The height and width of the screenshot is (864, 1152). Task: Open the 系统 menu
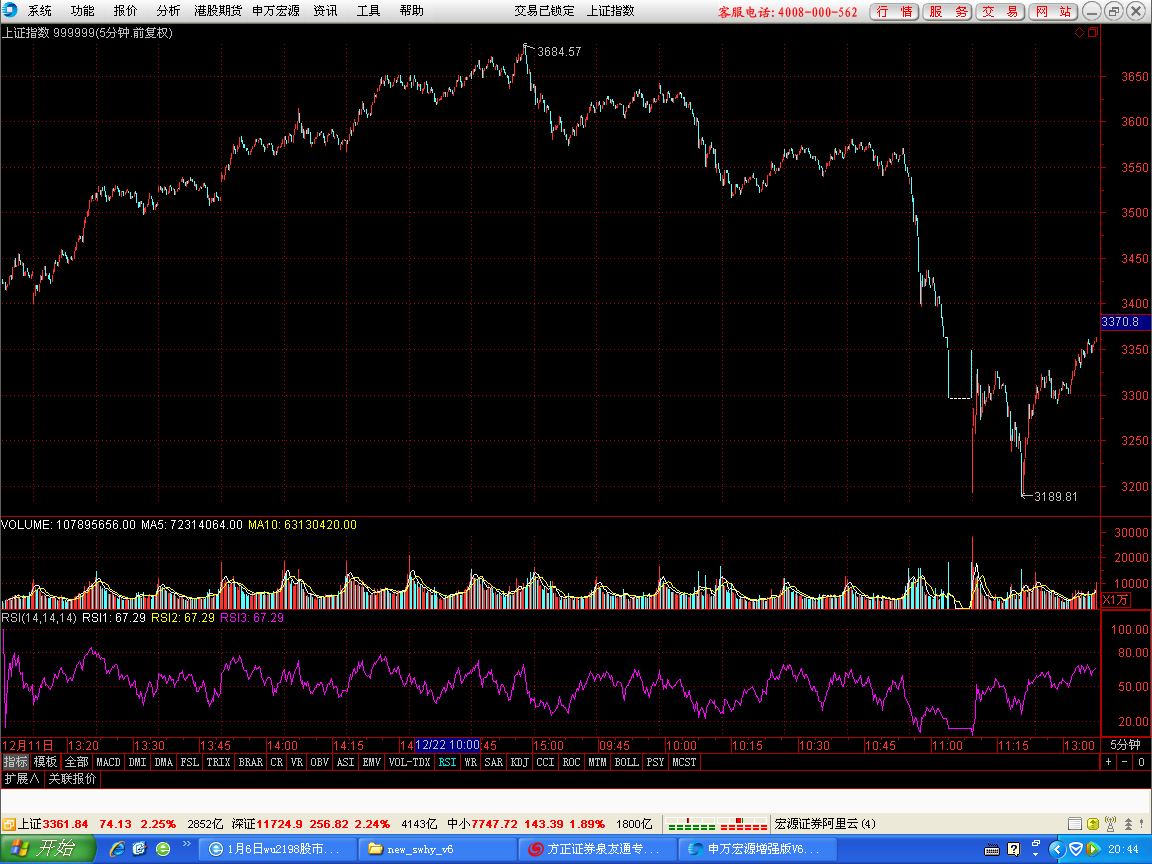(x=40, y=11)
